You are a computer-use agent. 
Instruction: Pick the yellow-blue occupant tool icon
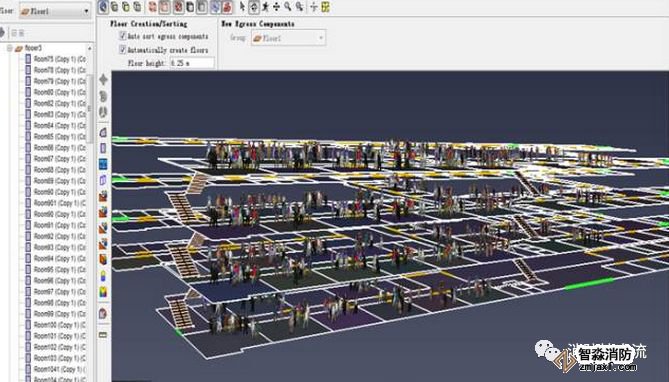(x=103, y=277)
